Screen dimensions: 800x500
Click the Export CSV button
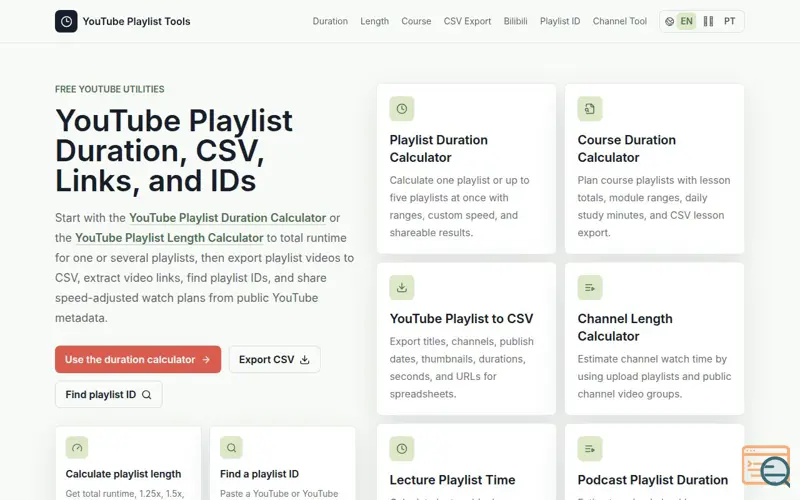click(274, 359)
